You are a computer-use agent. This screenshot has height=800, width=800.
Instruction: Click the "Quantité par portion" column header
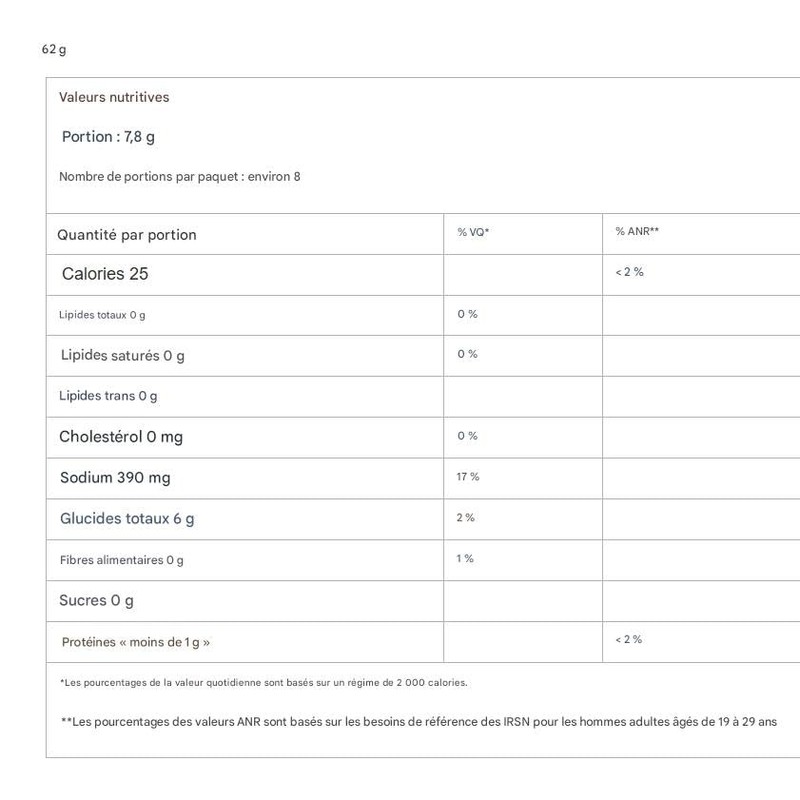click(x=127, y=235)
